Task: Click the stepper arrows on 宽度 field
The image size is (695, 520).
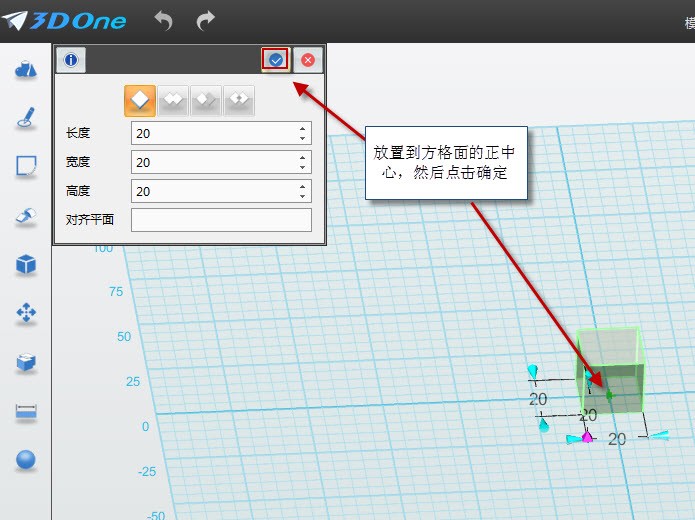Action: (302, 162)
